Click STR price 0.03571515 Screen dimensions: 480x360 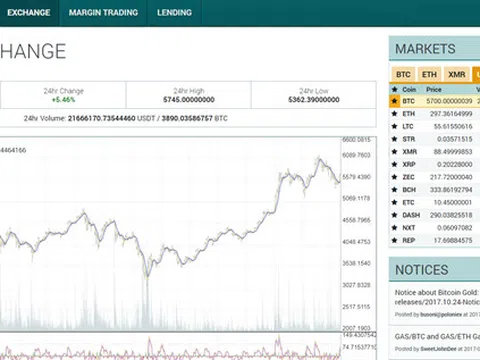pyautogui.click(x=455, y=139)
